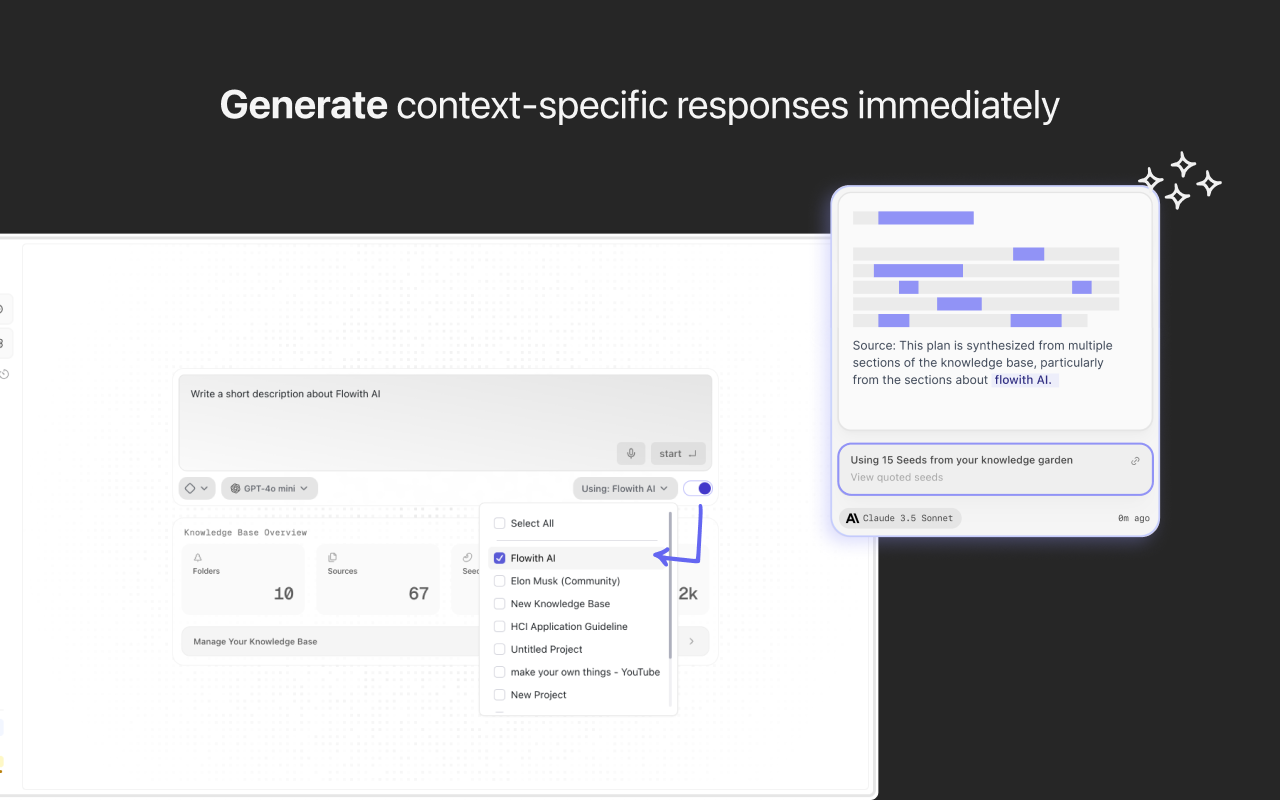This screenshot has width=1280, height=800.
Task: Expand Manage Your Knowledge Base chevron
Action: (691, 641)
